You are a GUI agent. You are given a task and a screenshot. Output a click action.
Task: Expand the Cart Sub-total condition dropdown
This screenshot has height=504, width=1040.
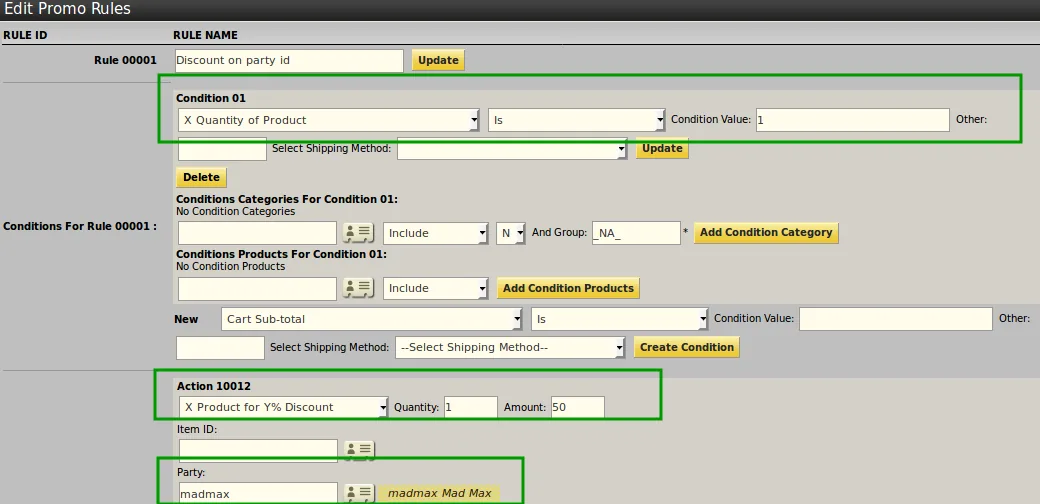371,319
